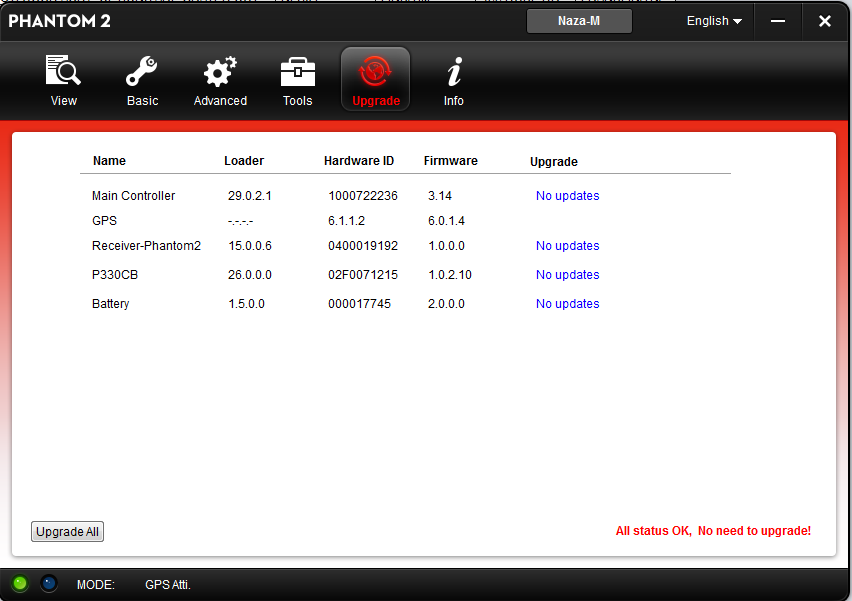Viewport: 852px width, 601px height.
Task: Click the Upgrade column header
Action: 554,162
